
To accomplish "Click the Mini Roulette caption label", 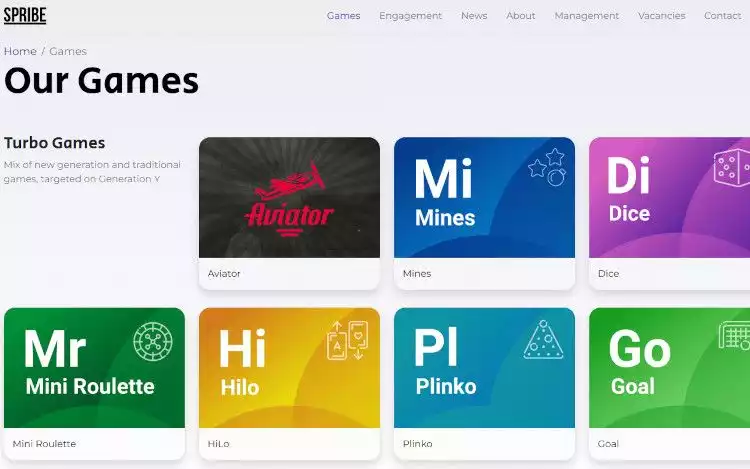I will coord(44,444).
